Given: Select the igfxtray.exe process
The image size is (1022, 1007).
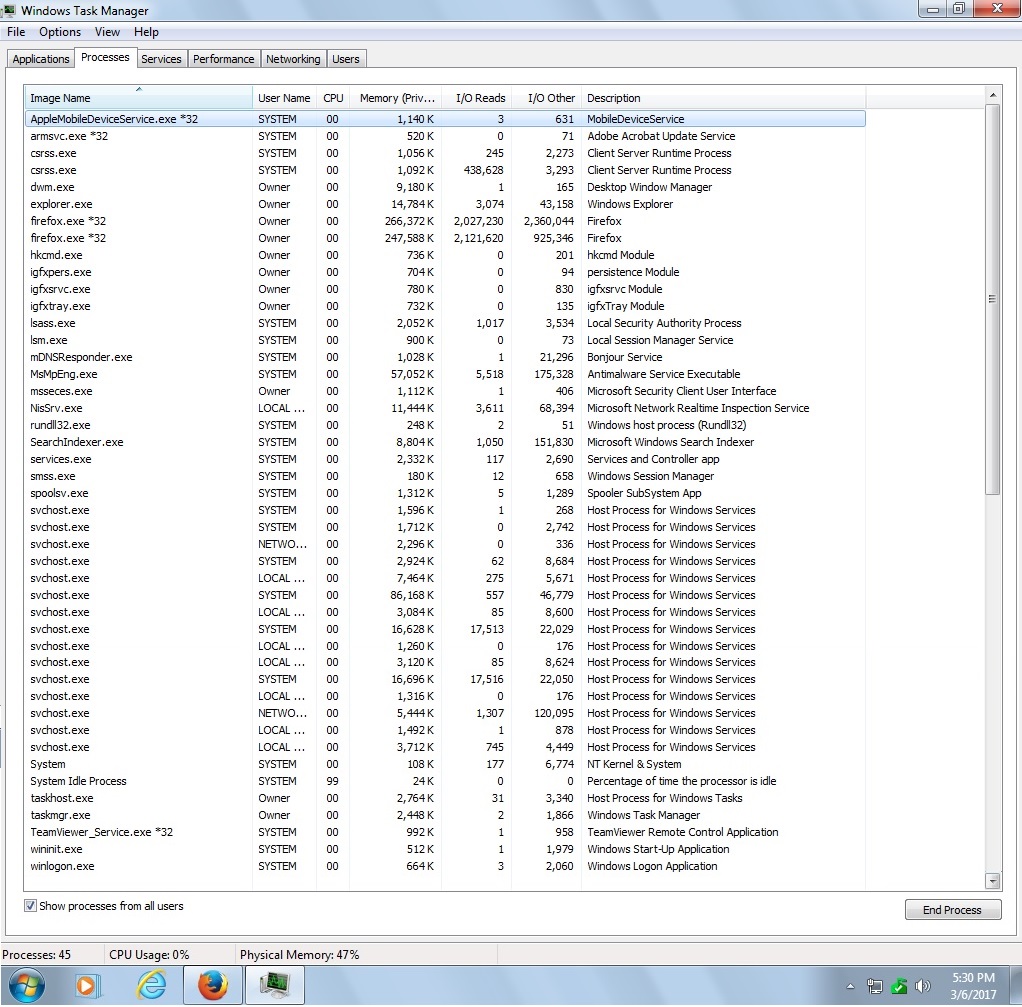Looking at the screenshot, I should click(x=445, y=306).
